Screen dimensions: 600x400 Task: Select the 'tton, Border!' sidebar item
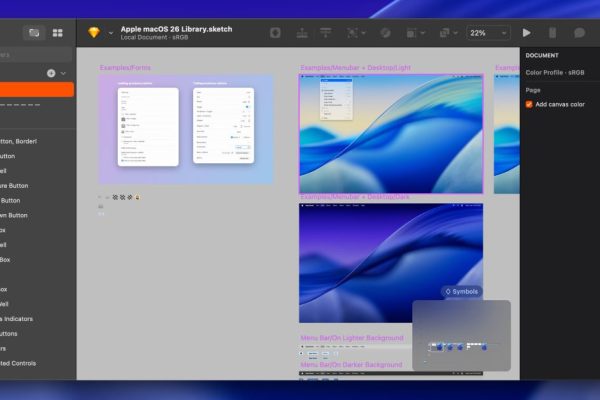coord(18,141)
